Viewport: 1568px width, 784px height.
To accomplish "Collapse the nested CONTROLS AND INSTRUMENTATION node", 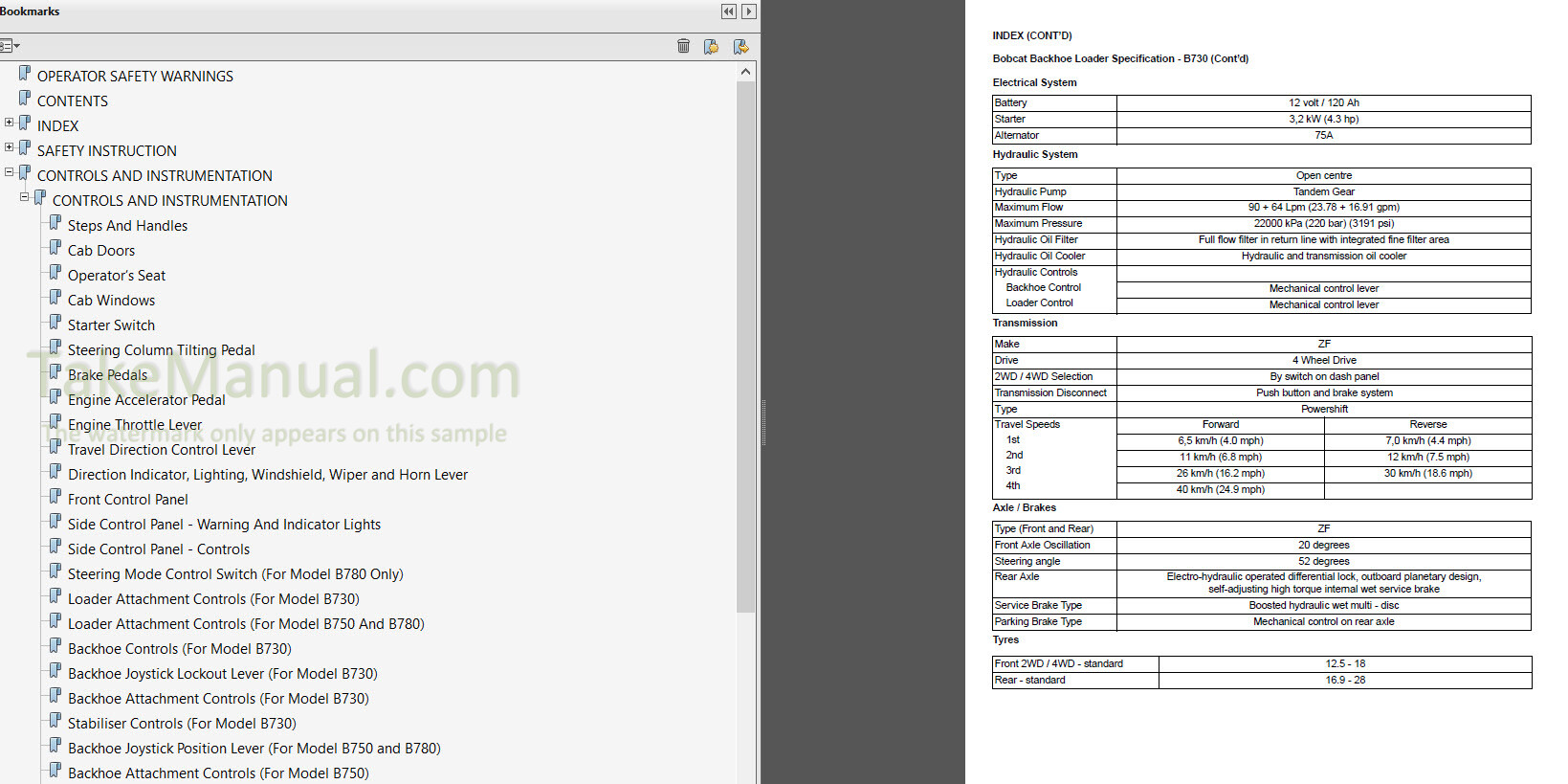I will 25,197.
